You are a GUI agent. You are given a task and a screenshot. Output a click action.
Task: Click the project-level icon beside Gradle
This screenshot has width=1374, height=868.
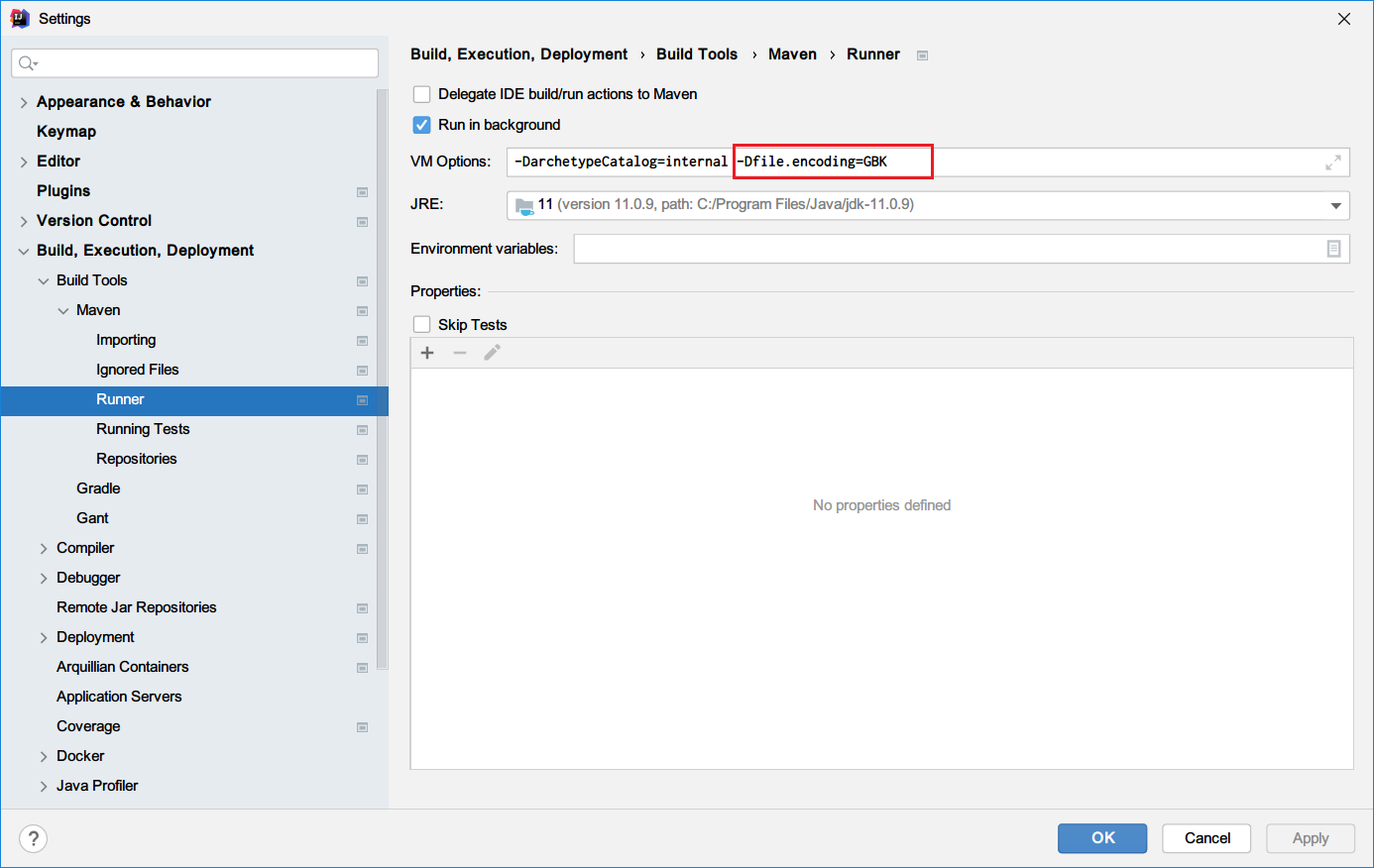(x=363, y=489)
